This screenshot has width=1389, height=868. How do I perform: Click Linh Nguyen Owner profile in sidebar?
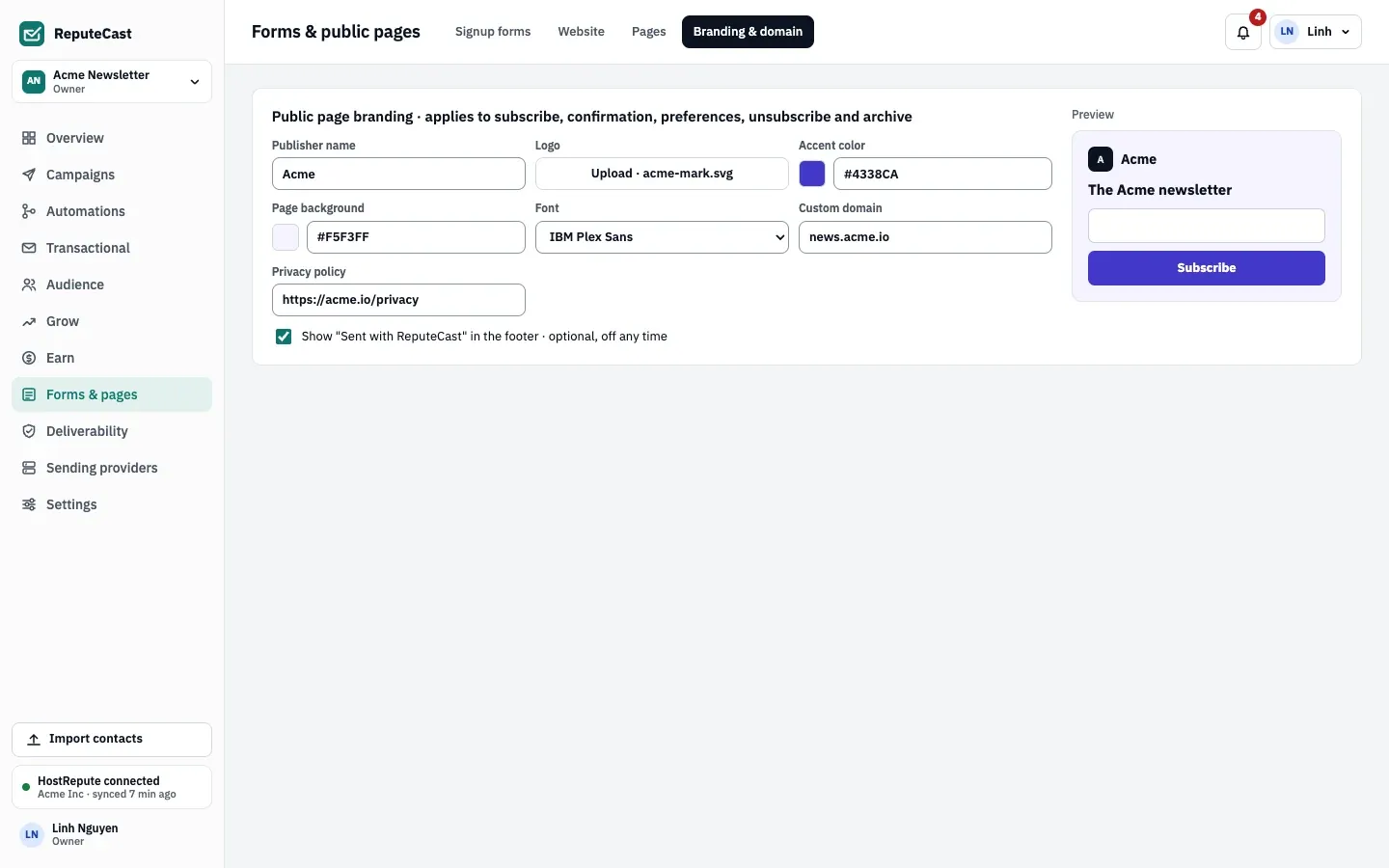pyautogui.click(x=112, y=834)
